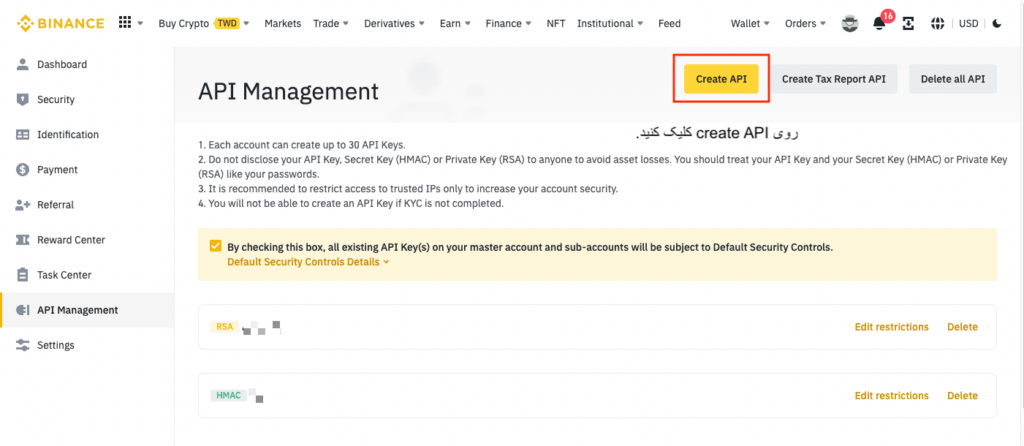The image size is (1024, 446).
Task: Go to Markets in top navigation
Action: coord(282,24)
